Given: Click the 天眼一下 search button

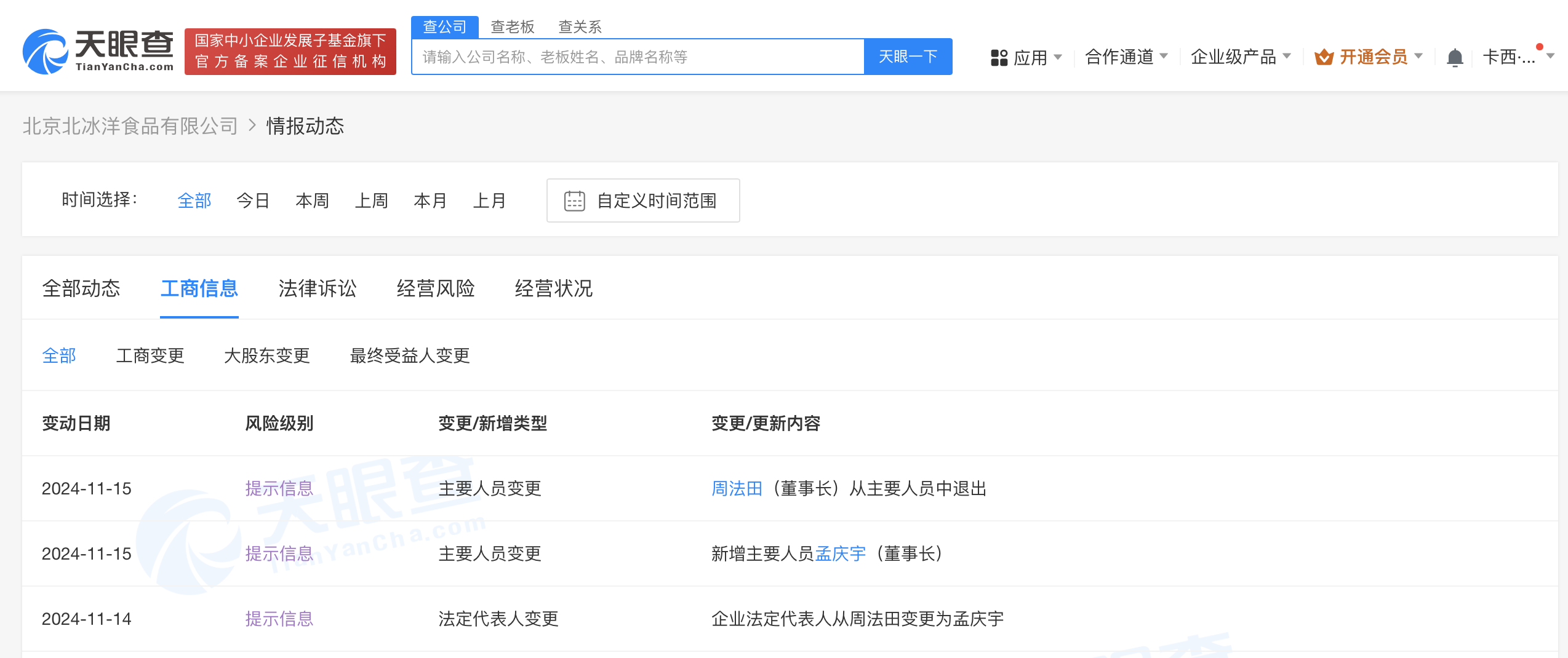Looking at the screenshot, I should (908, 57).
